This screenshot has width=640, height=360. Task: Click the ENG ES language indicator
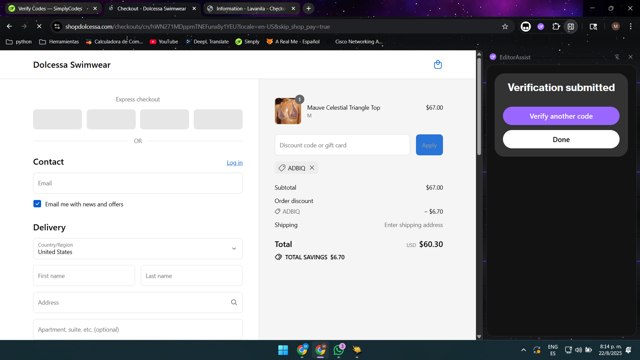point(553,350)
